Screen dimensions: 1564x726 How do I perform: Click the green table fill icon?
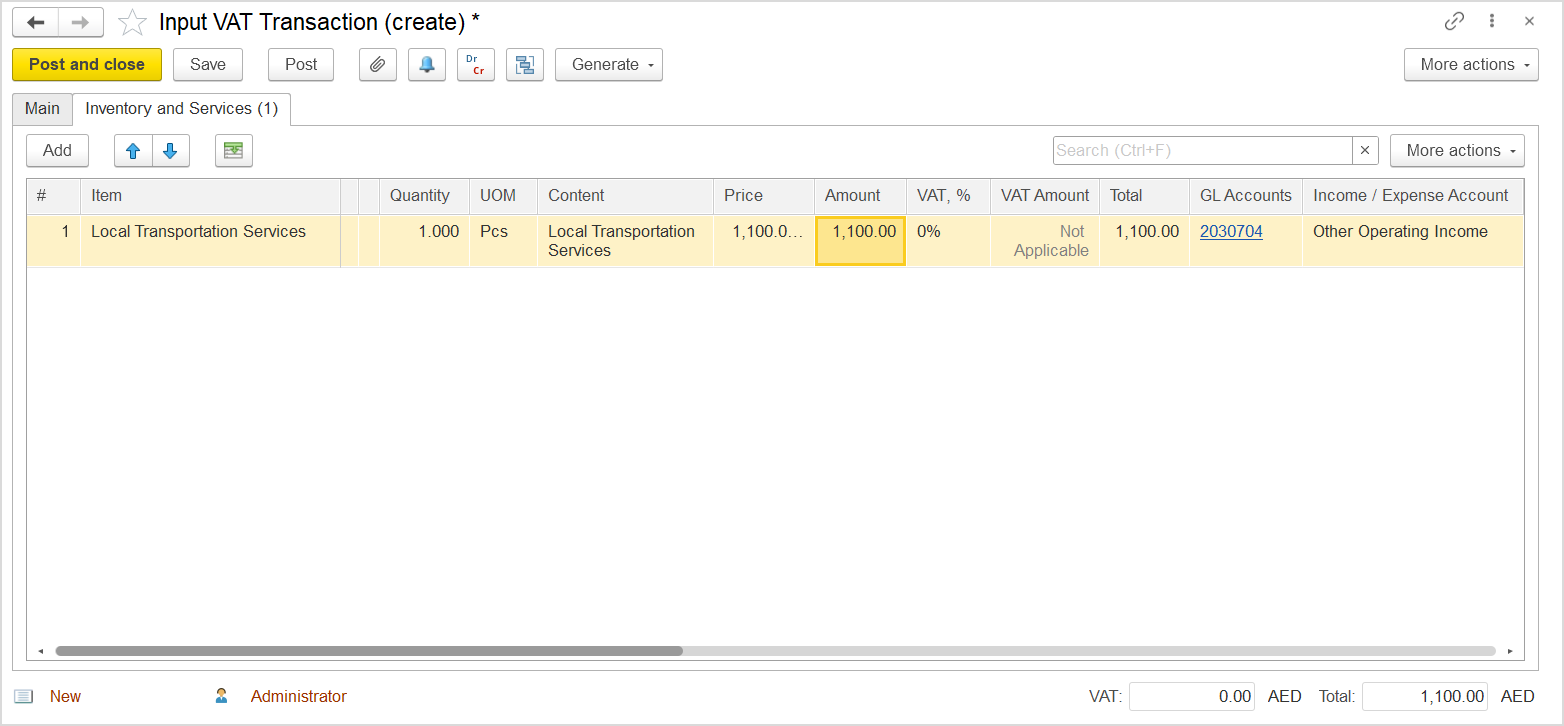[233, 151]
